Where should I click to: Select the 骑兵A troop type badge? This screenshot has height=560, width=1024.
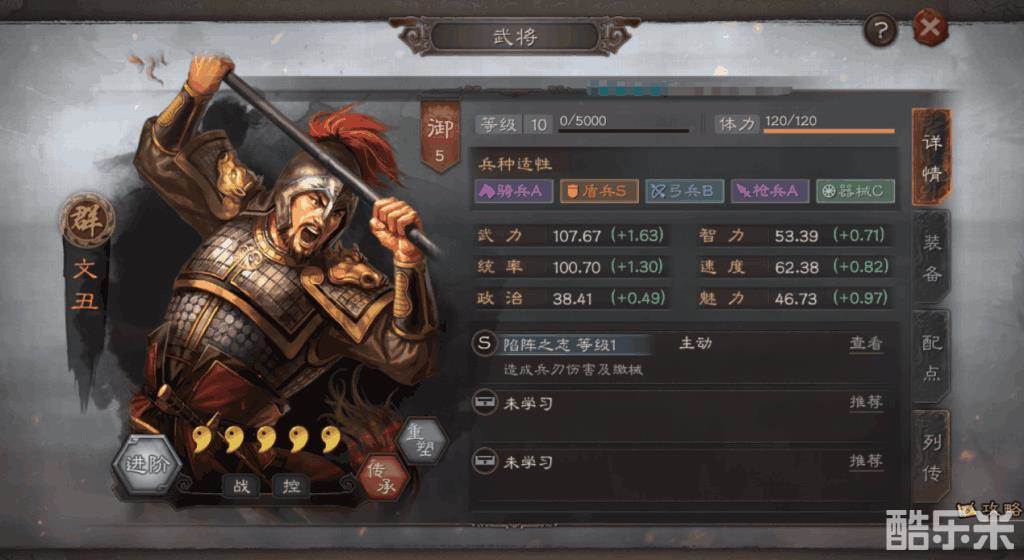513,191
